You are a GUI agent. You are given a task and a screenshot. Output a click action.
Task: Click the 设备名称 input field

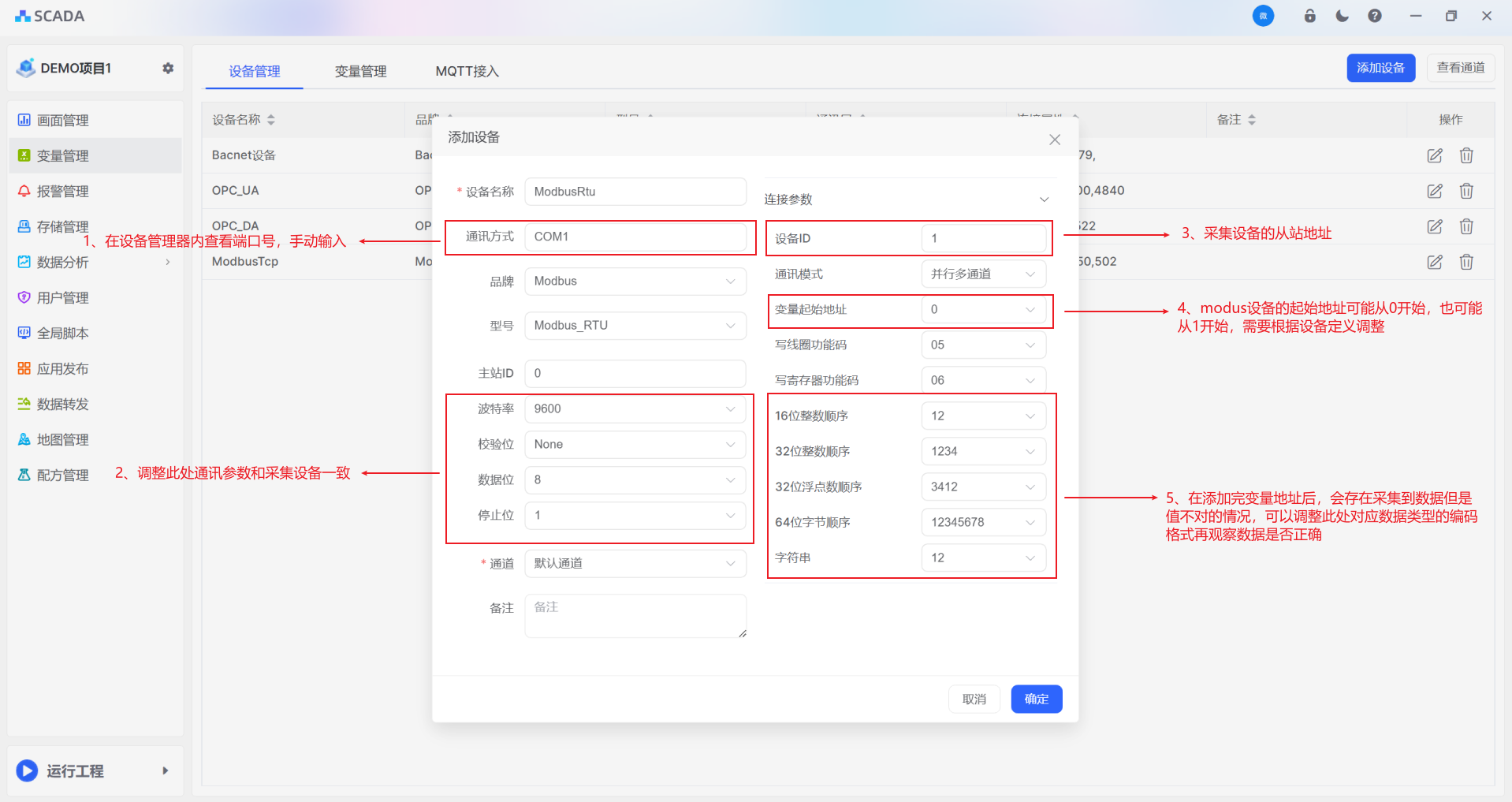point(635,192)
